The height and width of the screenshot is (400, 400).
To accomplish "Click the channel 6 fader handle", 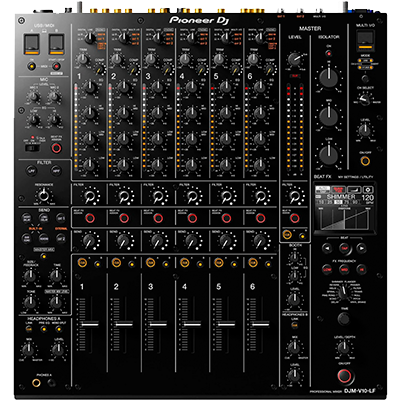I will pyautogui.click(x=260, y=324).
